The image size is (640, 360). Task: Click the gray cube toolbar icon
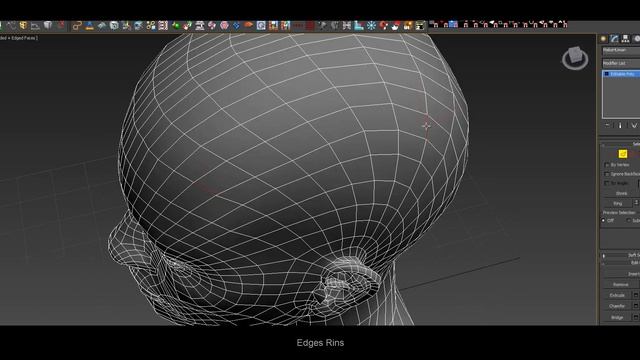coord(48,25)
